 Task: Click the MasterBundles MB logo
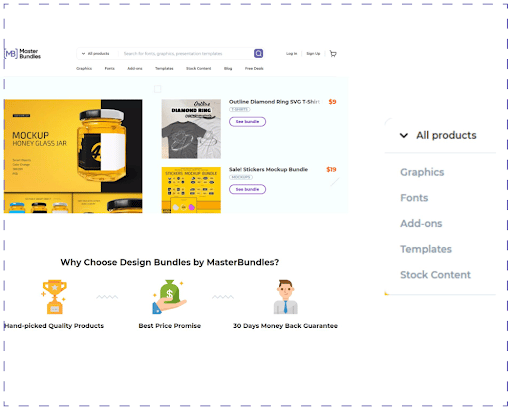pyautogui.click(x=22, y=54)
